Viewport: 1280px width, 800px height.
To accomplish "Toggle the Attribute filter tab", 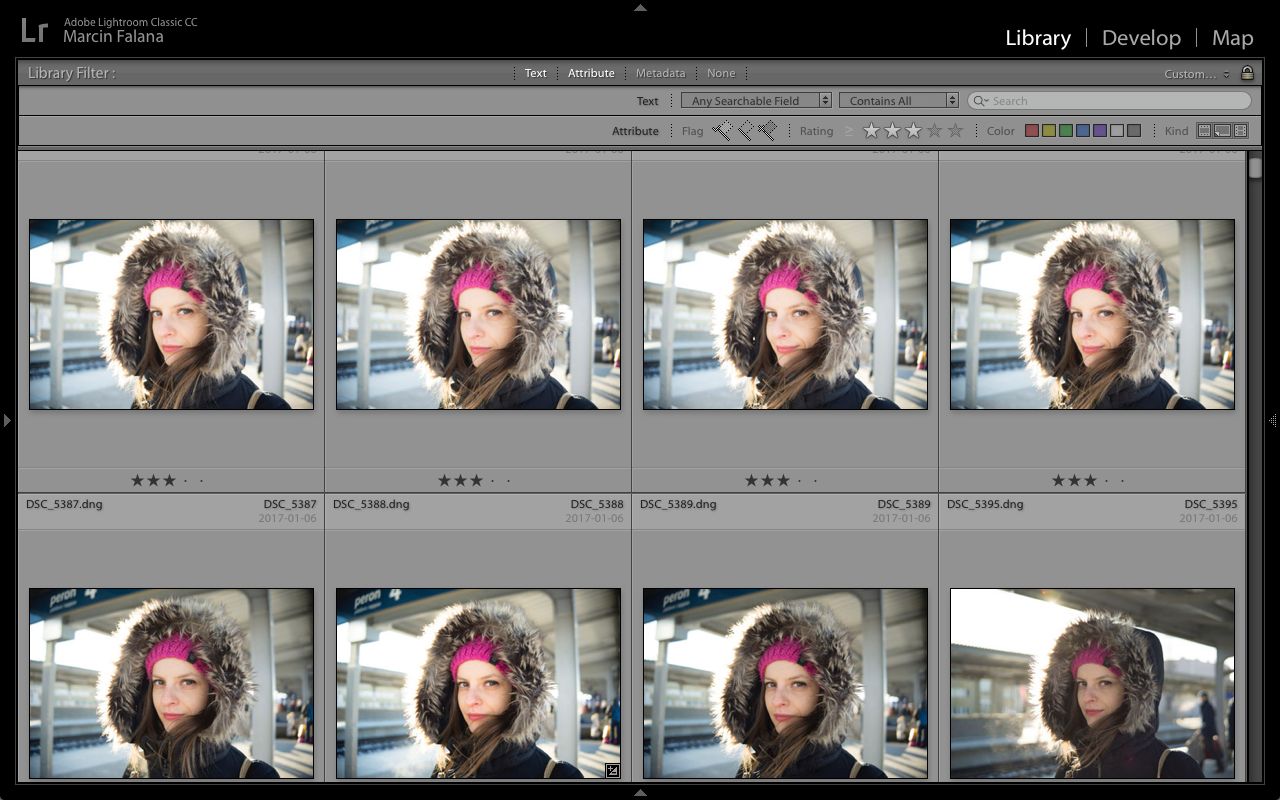I will point(591,73).
